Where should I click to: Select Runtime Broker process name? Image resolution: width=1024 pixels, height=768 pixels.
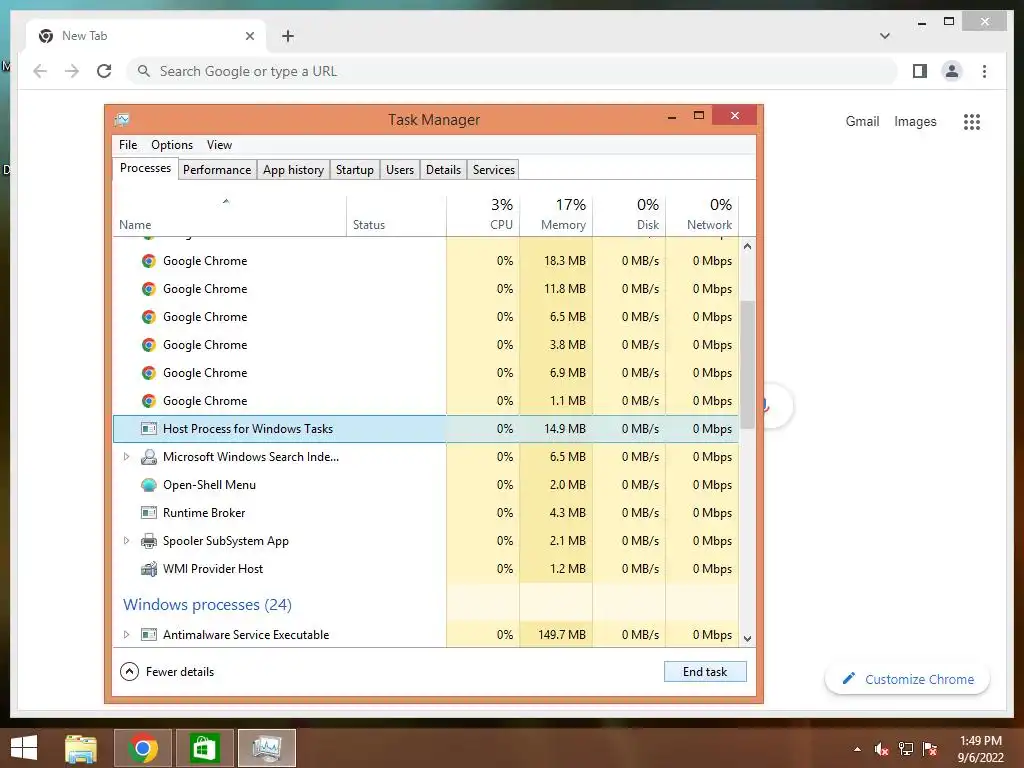[204, 513]
